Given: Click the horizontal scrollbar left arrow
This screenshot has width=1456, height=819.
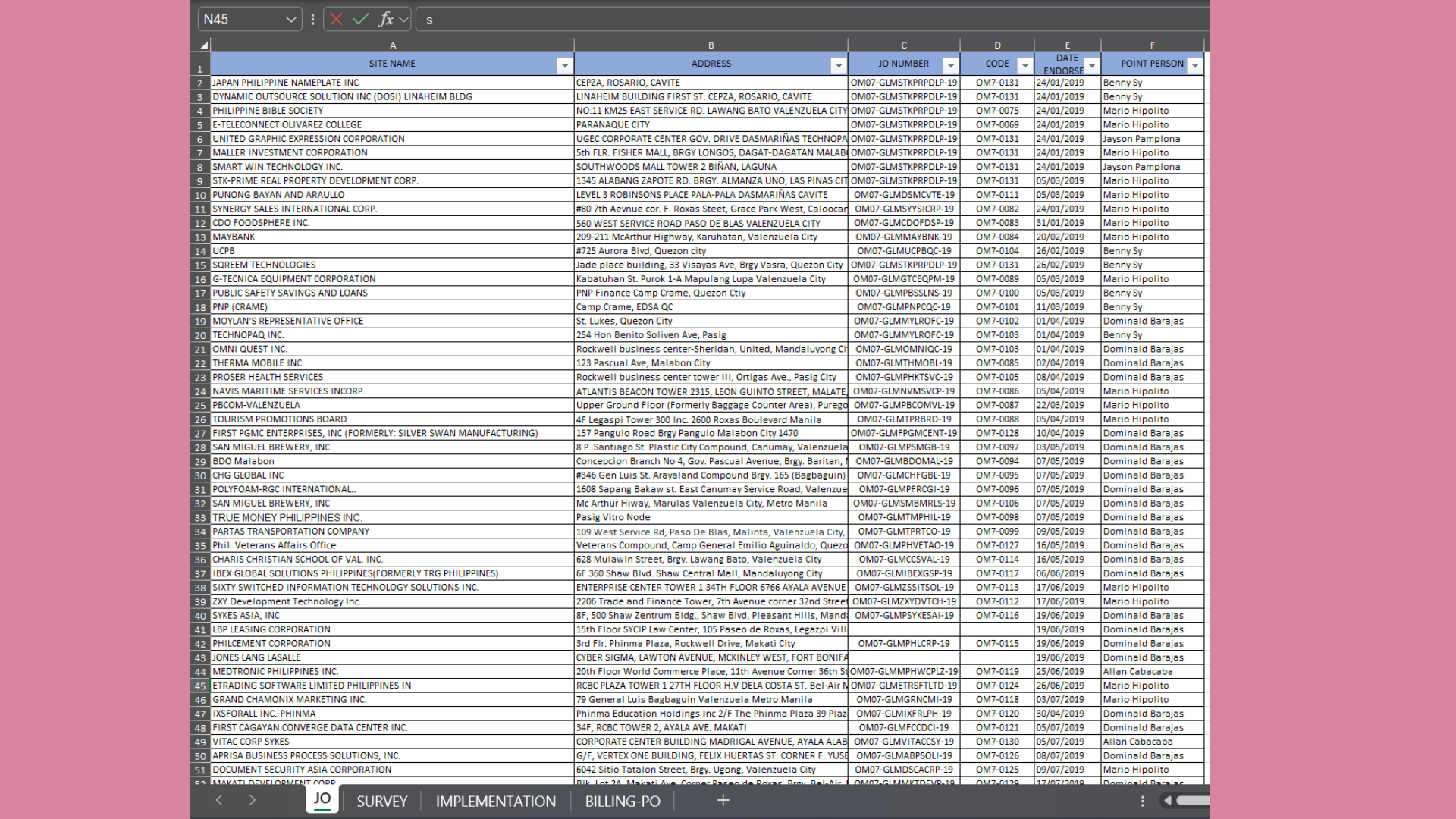Looking at the screenshot, I should pos(1168,801).
